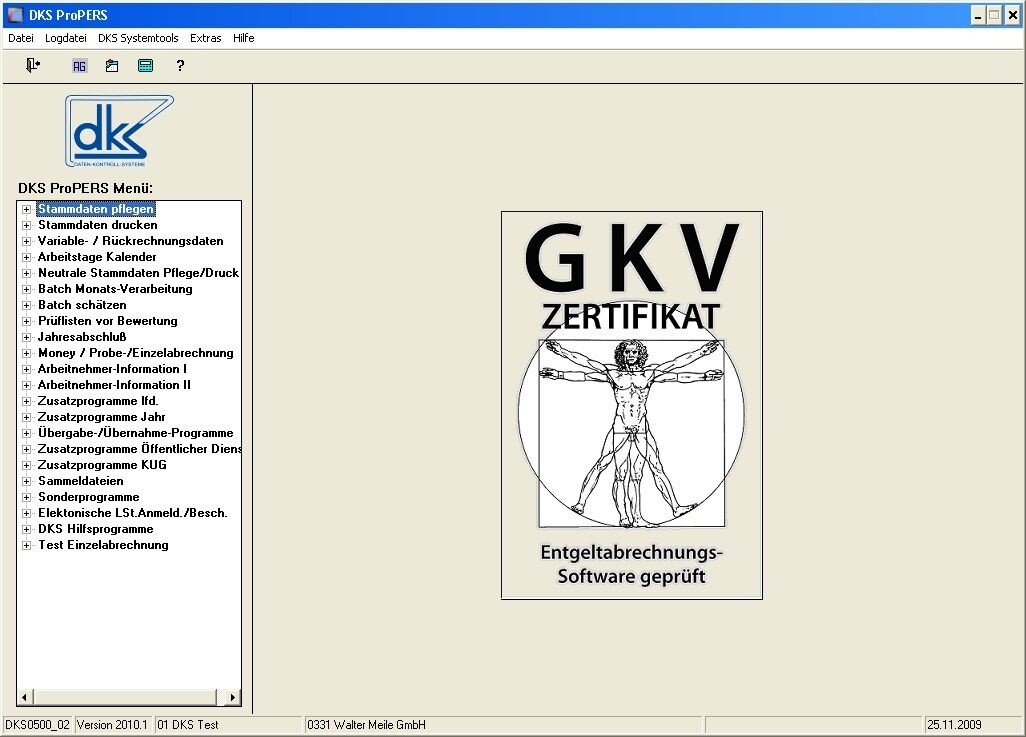Select the Sammeldateien entry
The image size is (1026, 737).
(80, 480)
